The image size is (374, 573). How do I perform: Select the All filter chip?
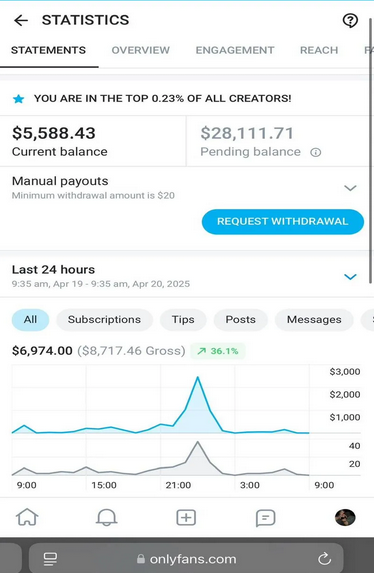click(30, 320)
